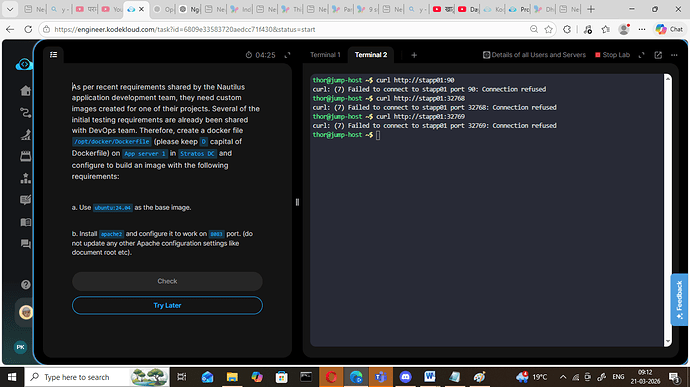Click the Check button
Screen dimensions: 690x387
tap(167, 281)
